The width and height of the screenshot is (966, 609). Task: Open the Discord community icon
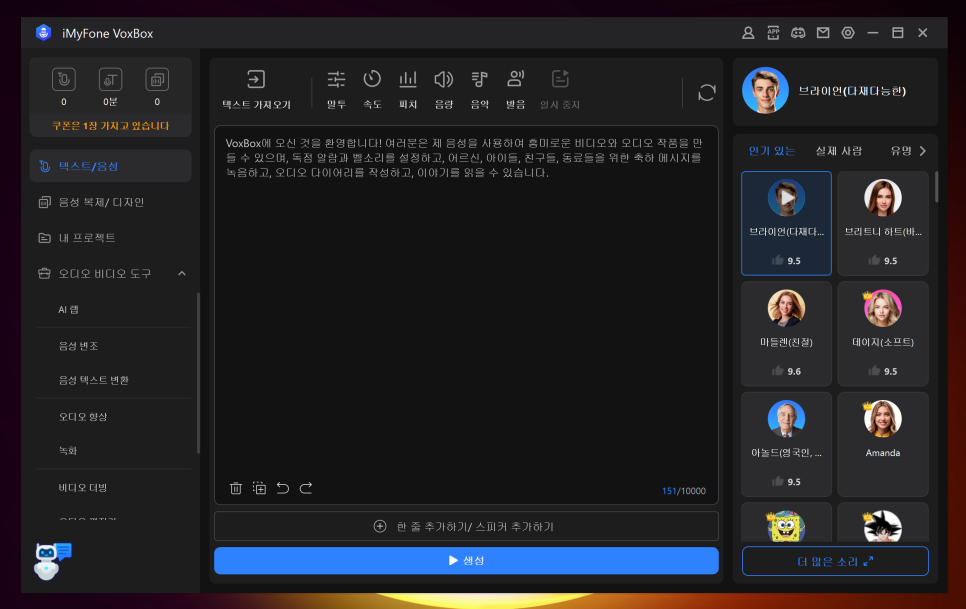798,33
